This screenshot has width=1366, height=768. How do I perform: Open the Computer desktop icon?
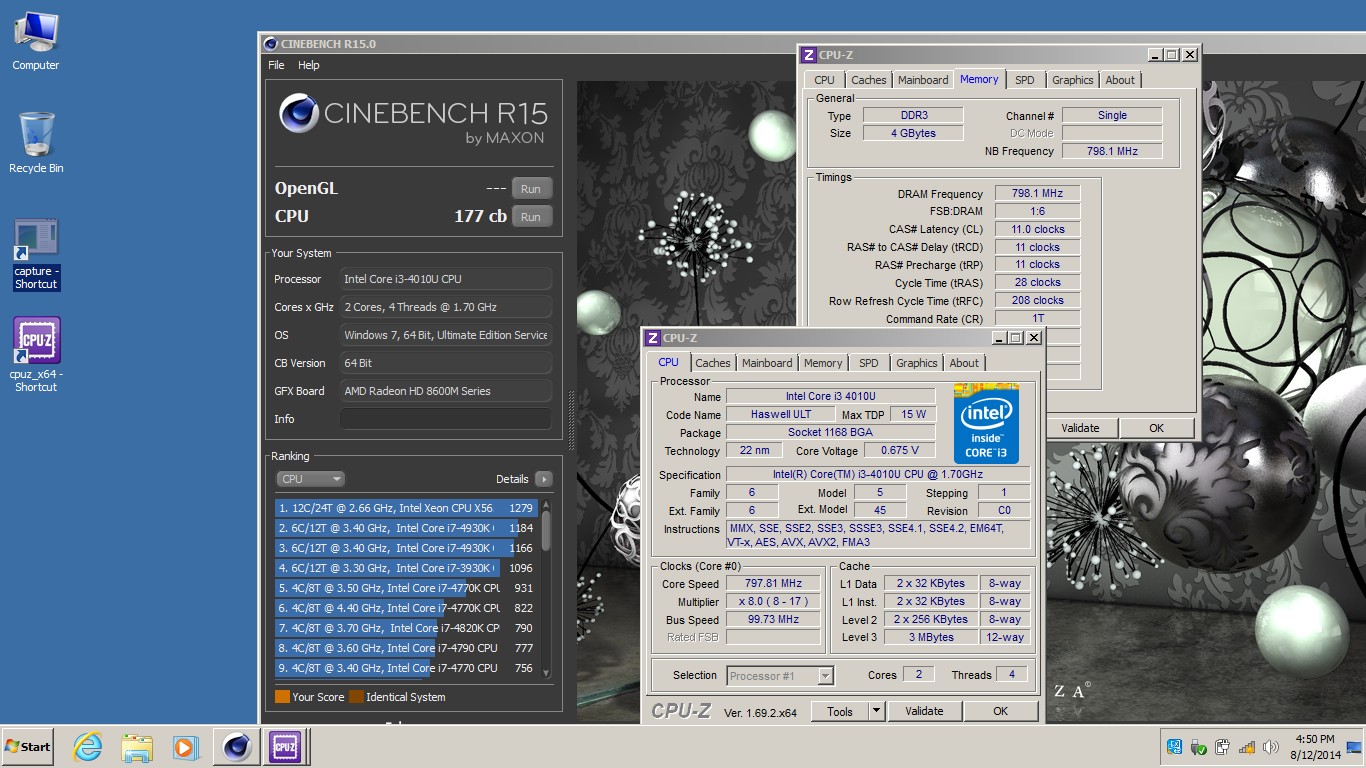click(x=36, y=42)
